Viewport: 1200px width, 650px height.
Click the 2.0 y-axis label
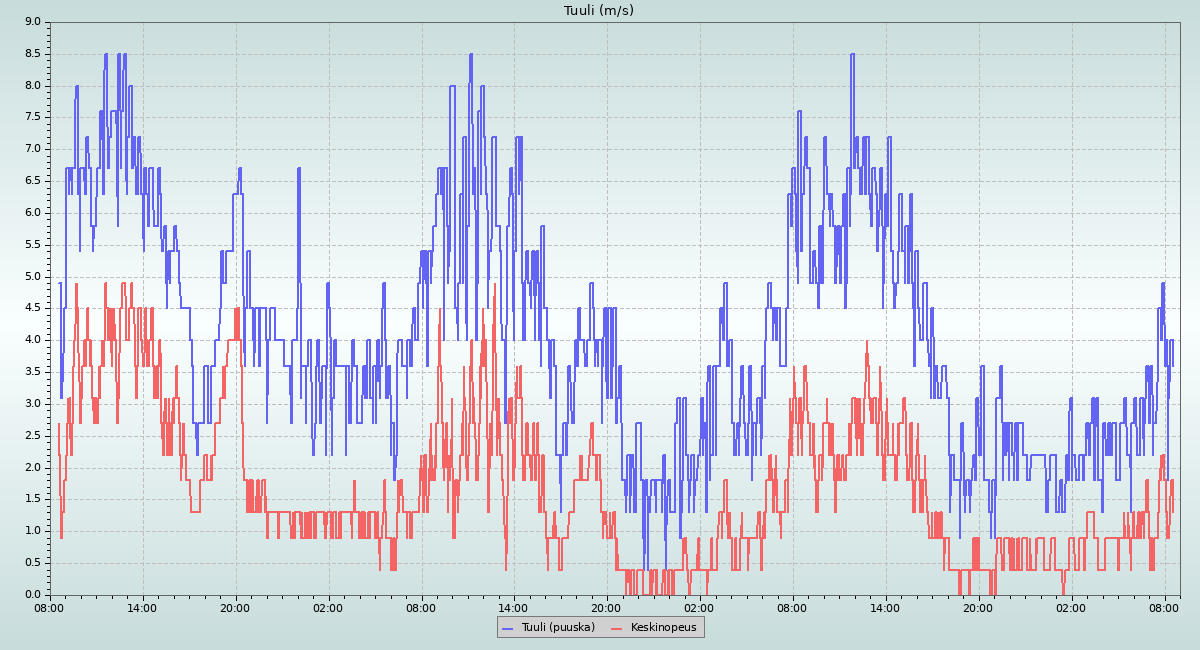pos(32,468)
